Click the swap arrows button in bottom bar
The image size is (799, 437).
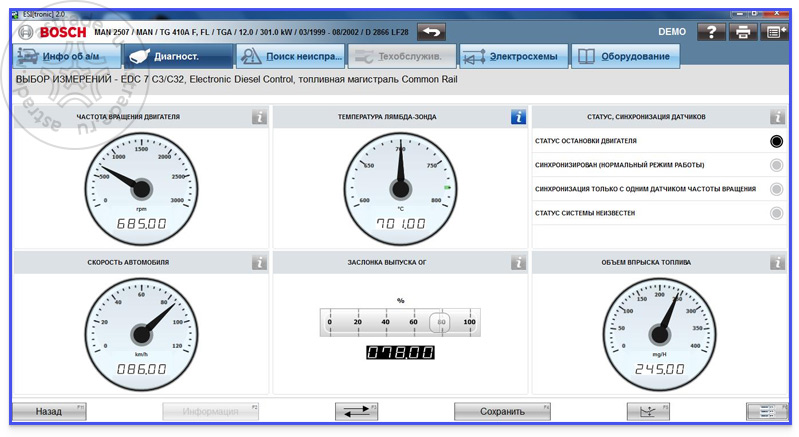coord(356,412)
